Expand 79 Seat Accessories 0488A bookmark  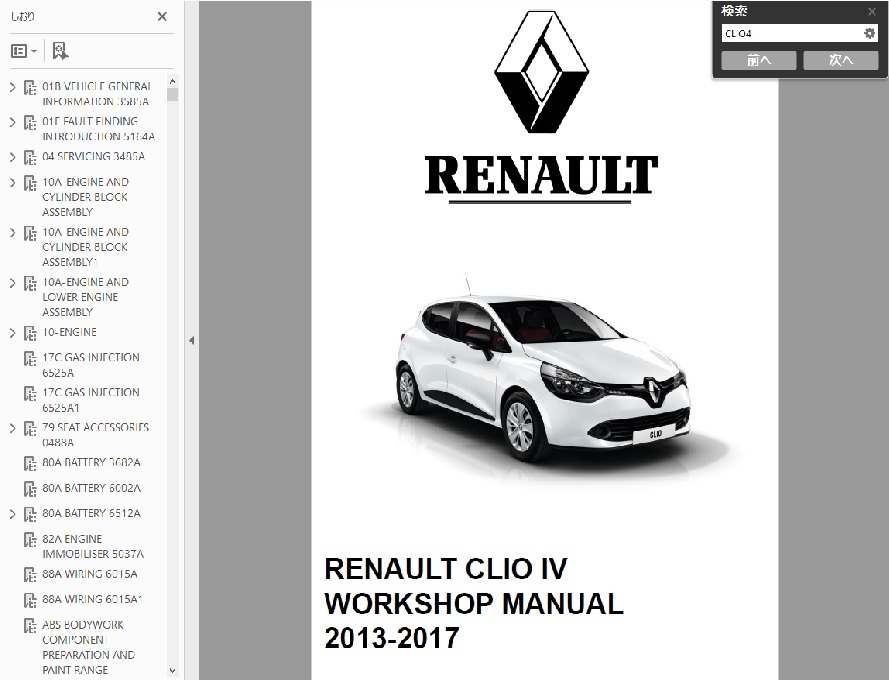[12, 428]
